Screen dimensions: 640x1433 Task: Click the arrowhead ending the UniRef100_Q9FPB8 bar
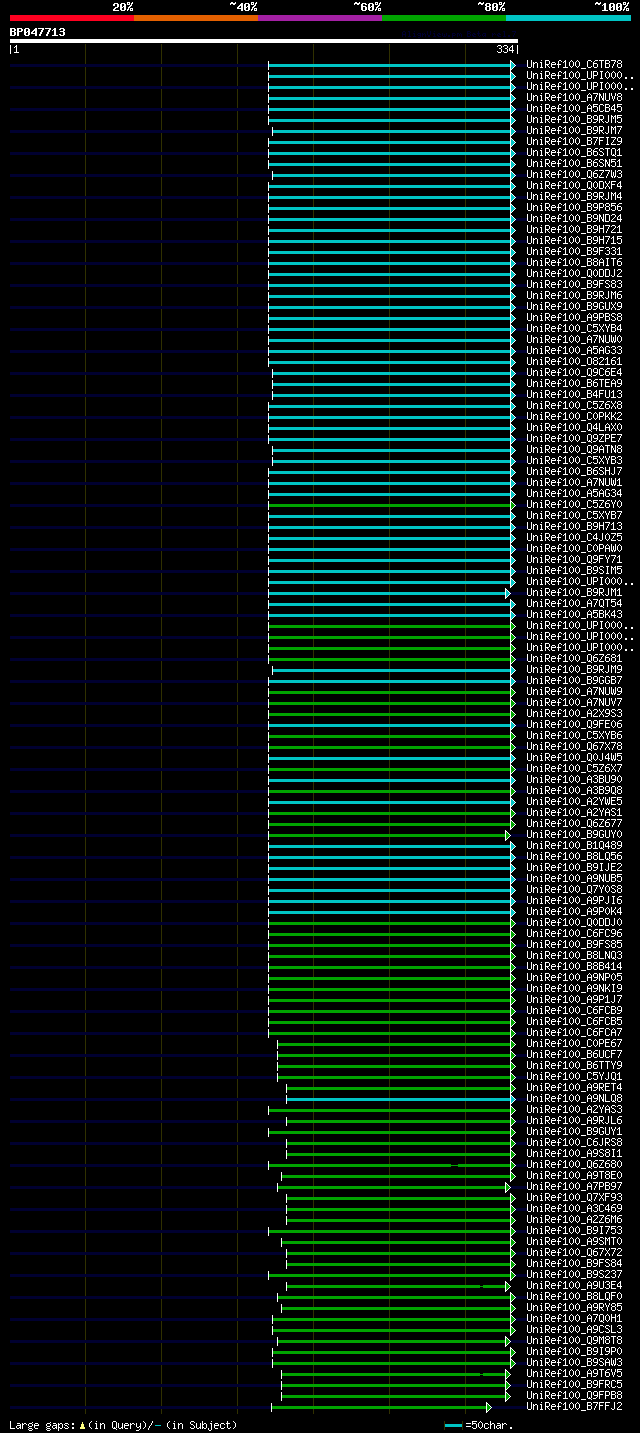pos(508,1396)
